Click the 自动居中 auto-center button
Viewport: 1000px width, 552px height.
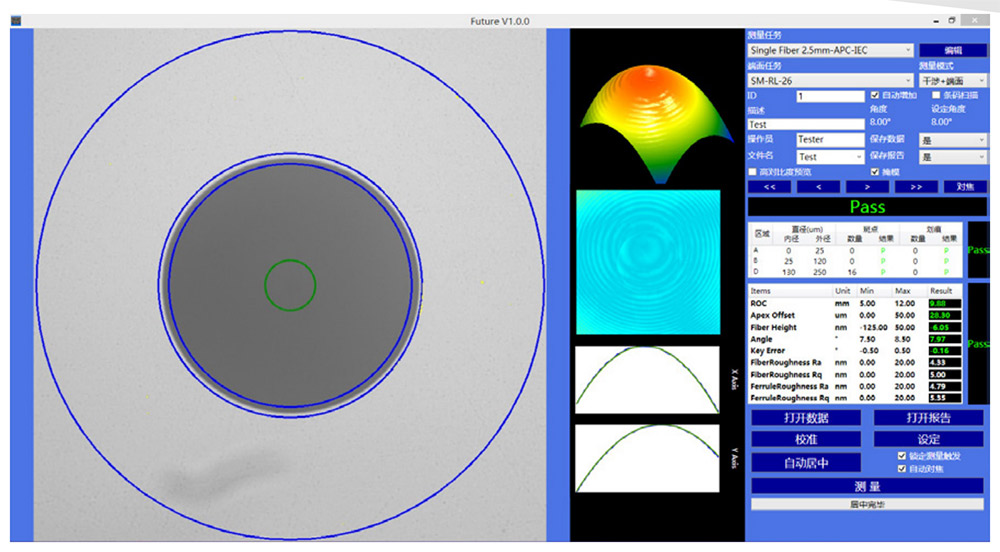804,462
